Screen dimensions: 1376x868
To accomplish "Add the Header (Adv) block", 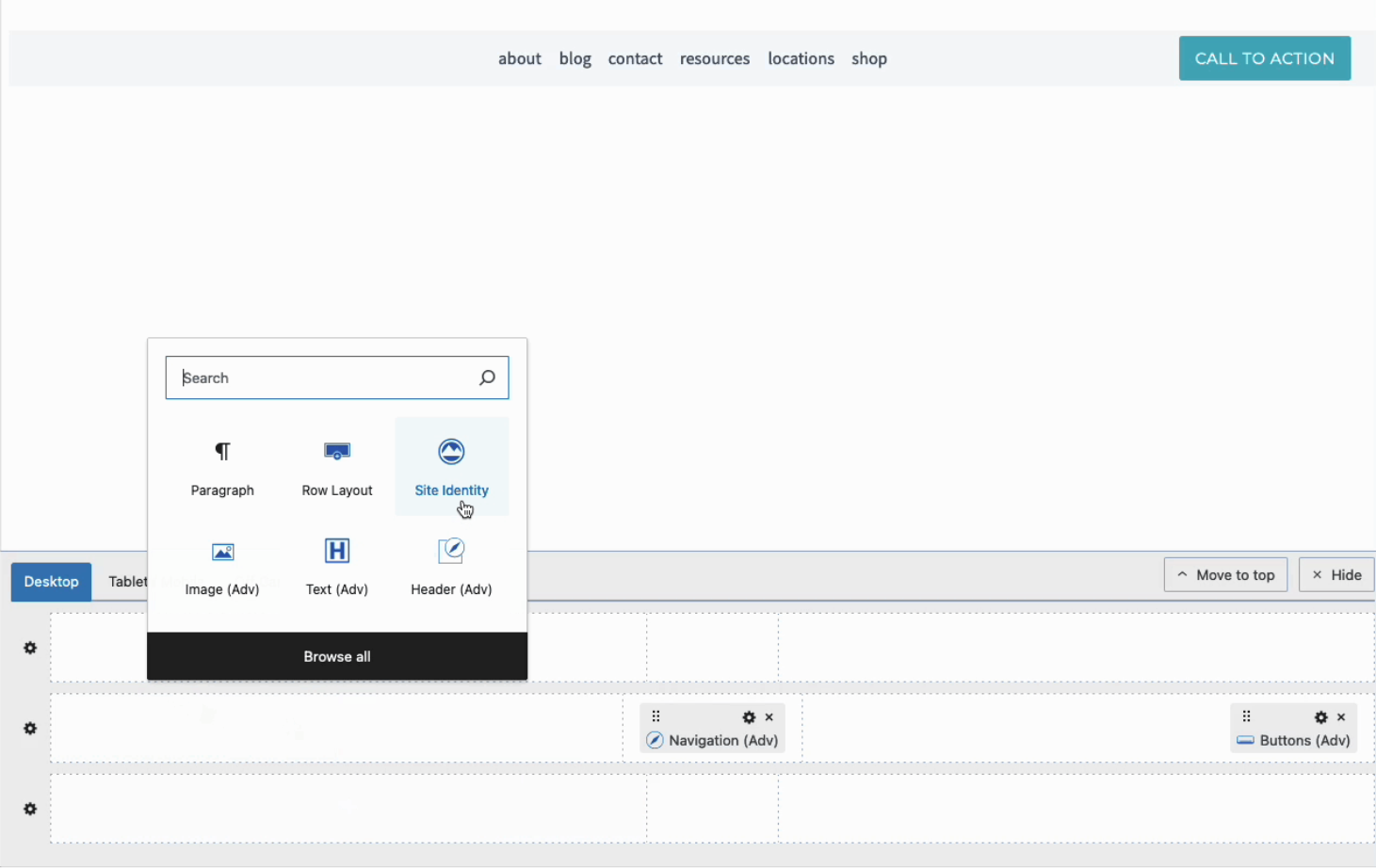I will pos(451,567).
